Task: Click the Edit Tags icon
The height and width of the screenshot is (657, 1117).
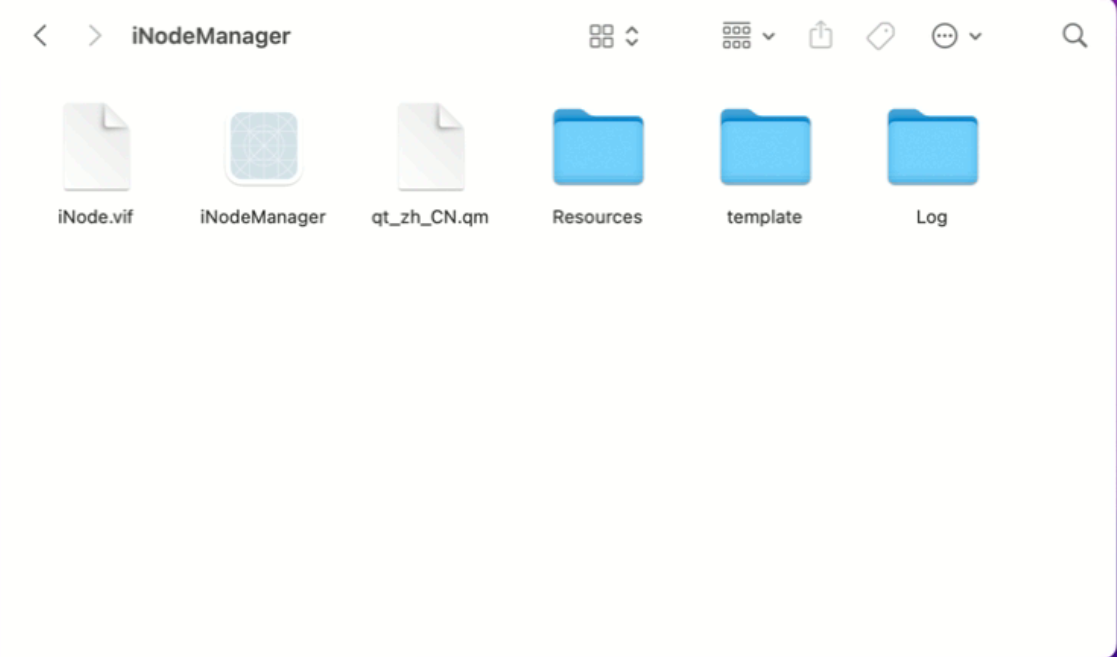Action: point(880,36)
